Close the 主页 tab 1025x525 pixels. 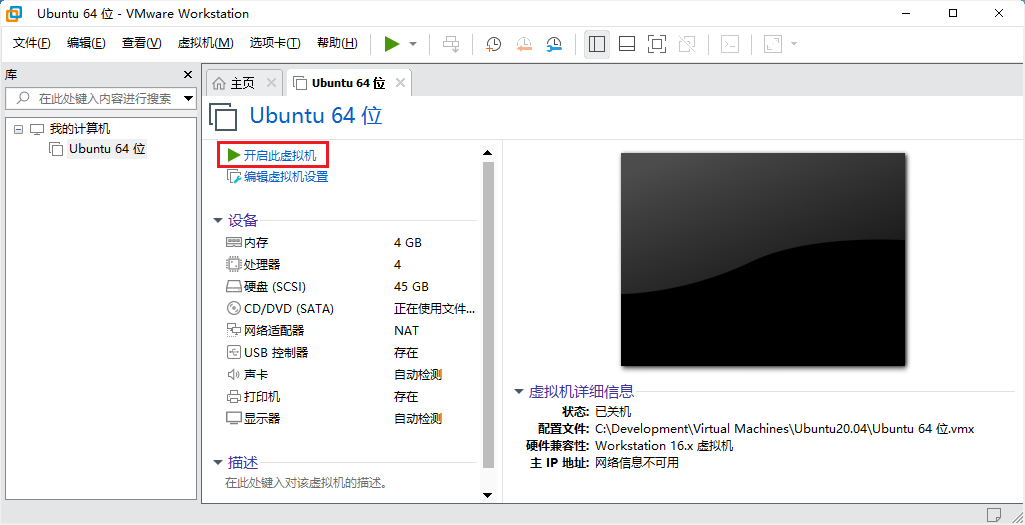point(271,83)
